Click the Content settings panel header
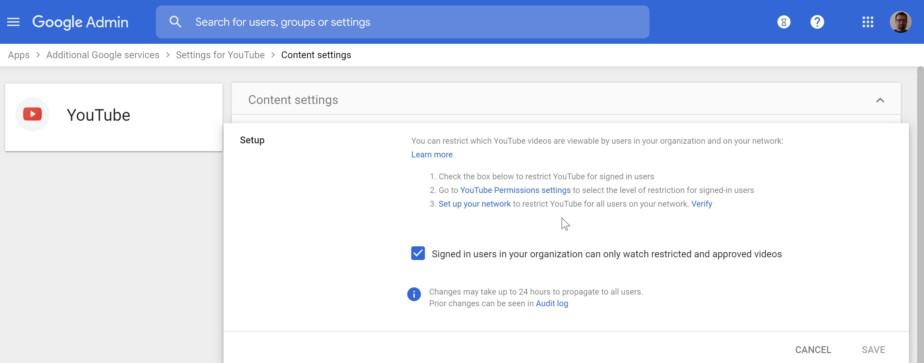 (566, 100)
